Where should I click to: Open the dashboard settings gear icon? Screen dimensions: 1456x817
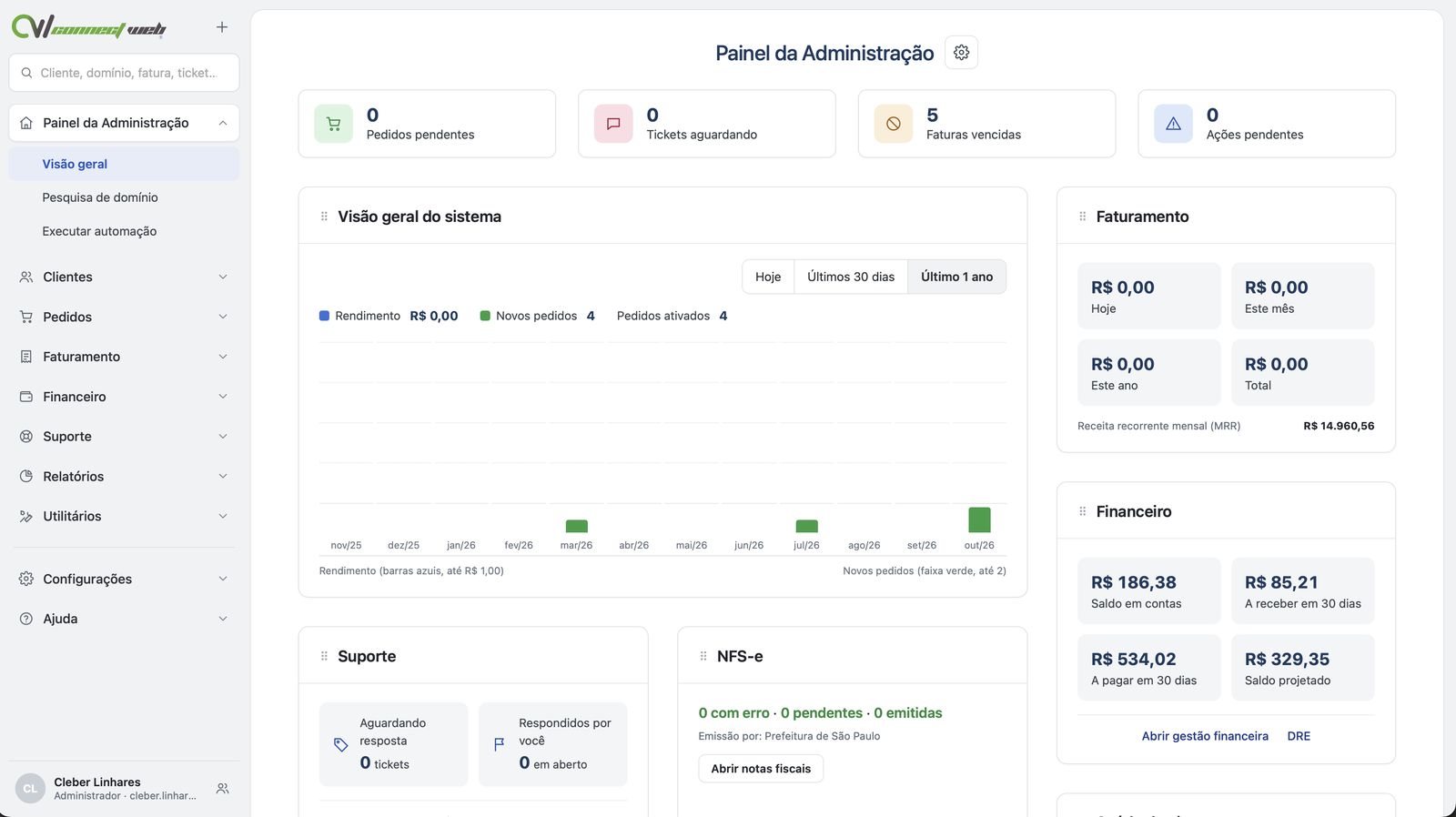tap(961, 53)
